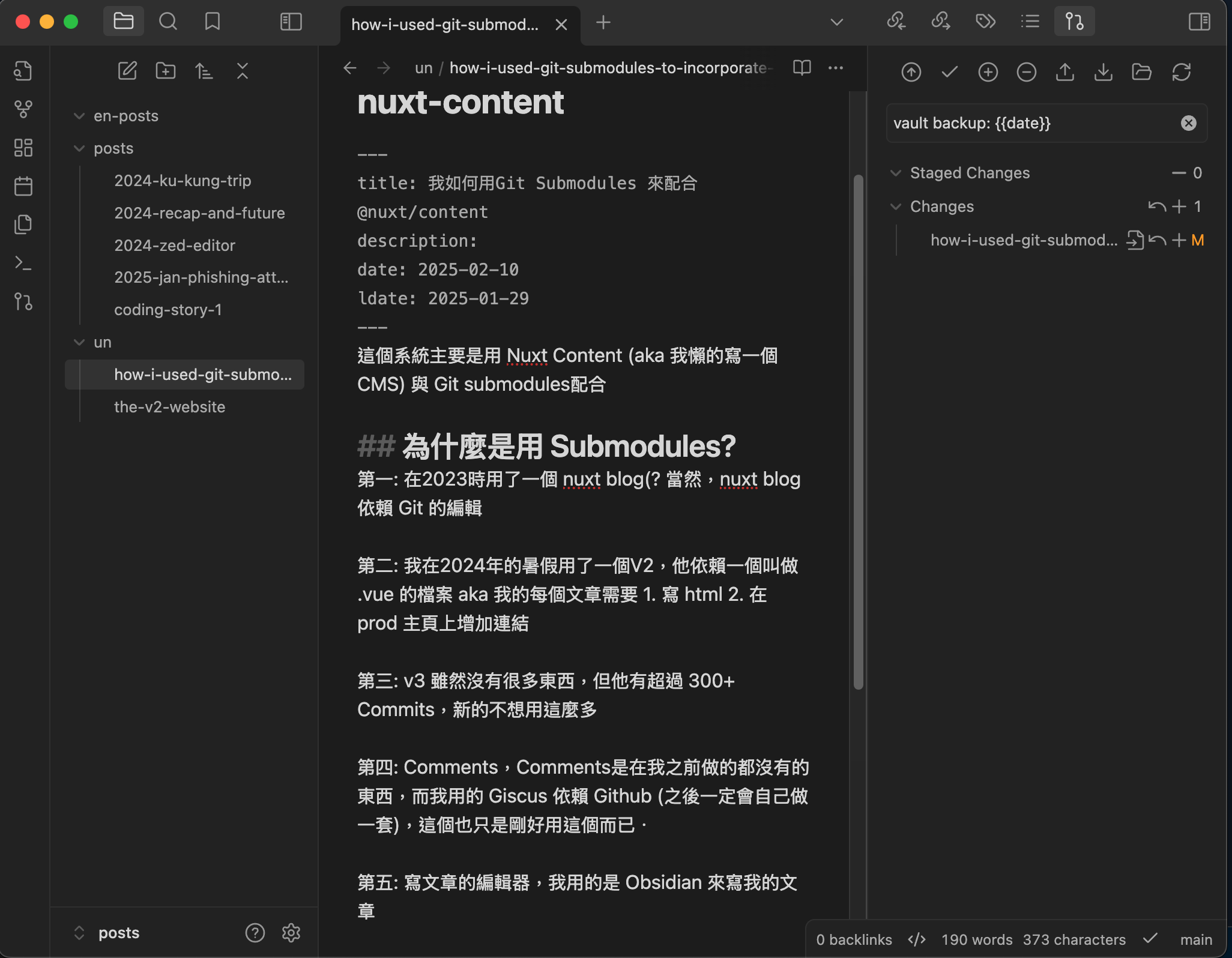
Task: Discard all changes in Changes header
Action: (x=1157, y=206)
